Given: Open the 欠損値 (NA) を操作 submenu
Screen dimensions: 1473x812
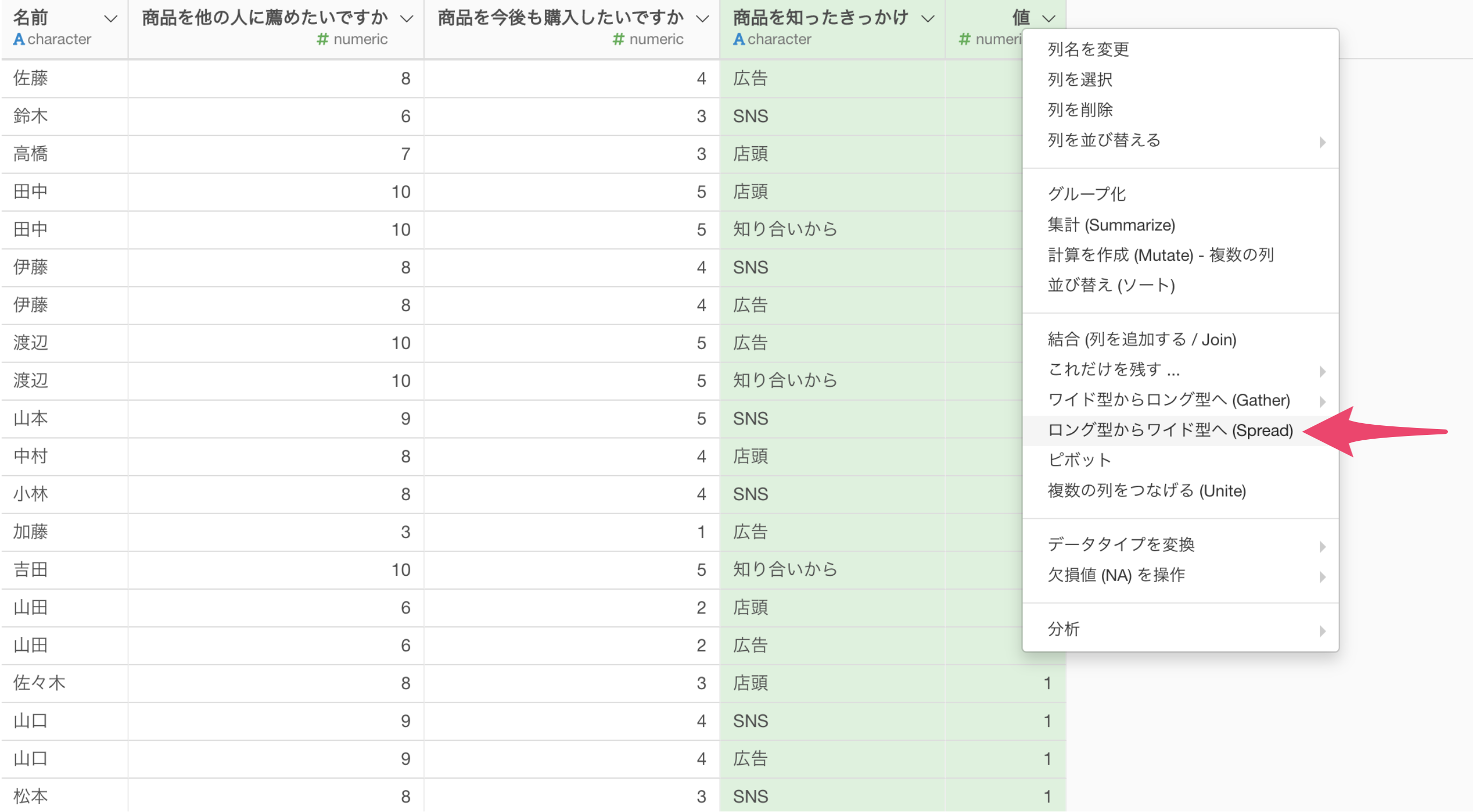Looking at the screenshot, I should (x=1180, y=575).
